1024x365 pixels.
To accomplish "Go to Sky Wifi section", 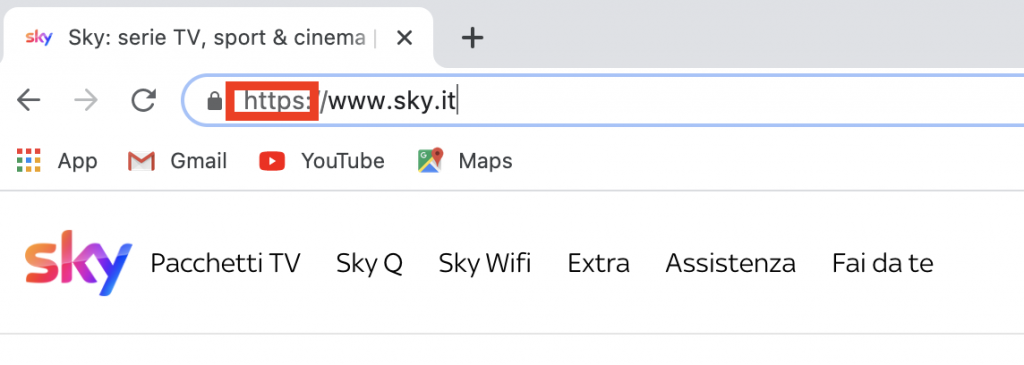I will (485, 263).
